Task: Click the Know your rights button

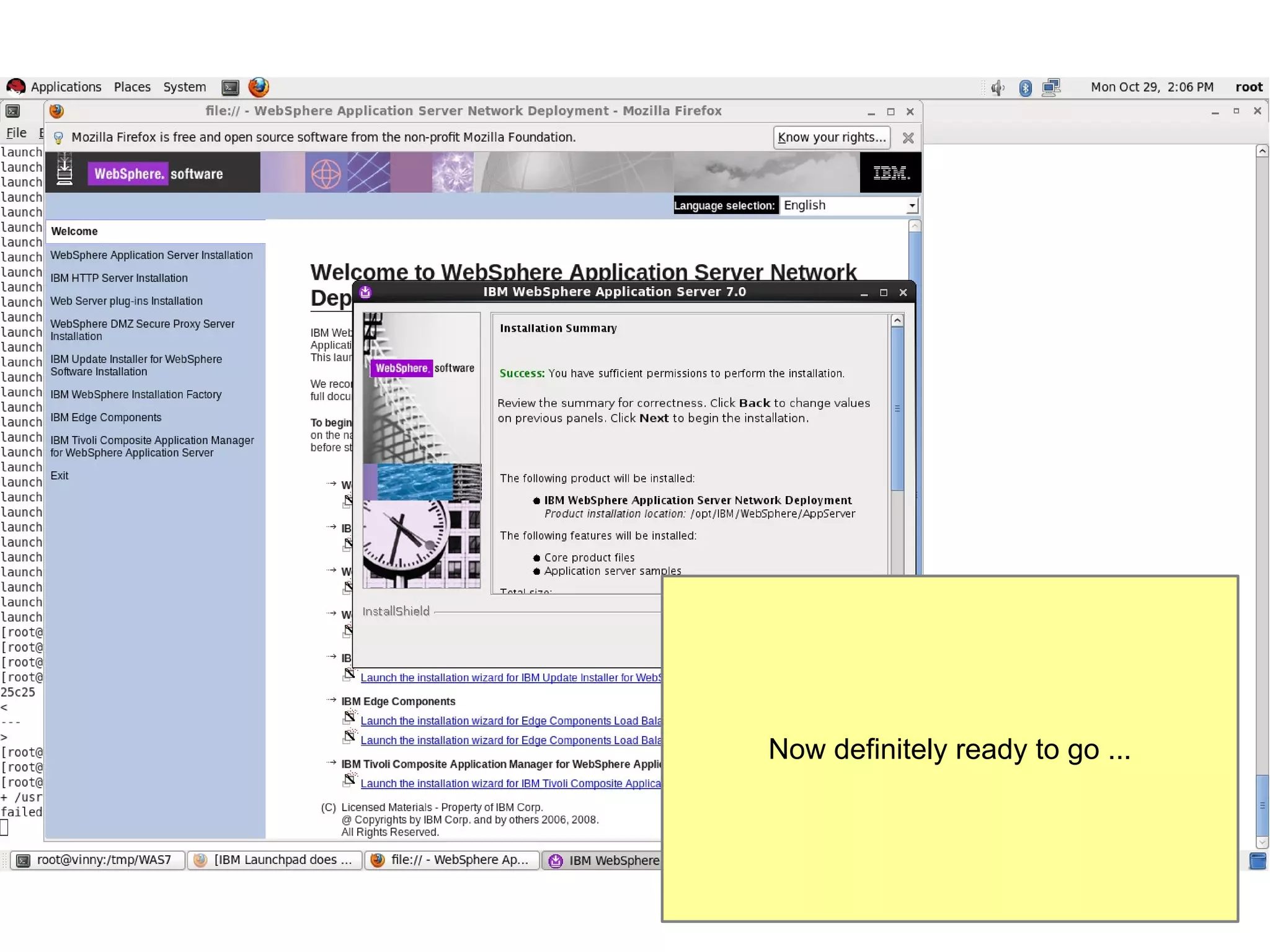Action: (x=831, y=137)
